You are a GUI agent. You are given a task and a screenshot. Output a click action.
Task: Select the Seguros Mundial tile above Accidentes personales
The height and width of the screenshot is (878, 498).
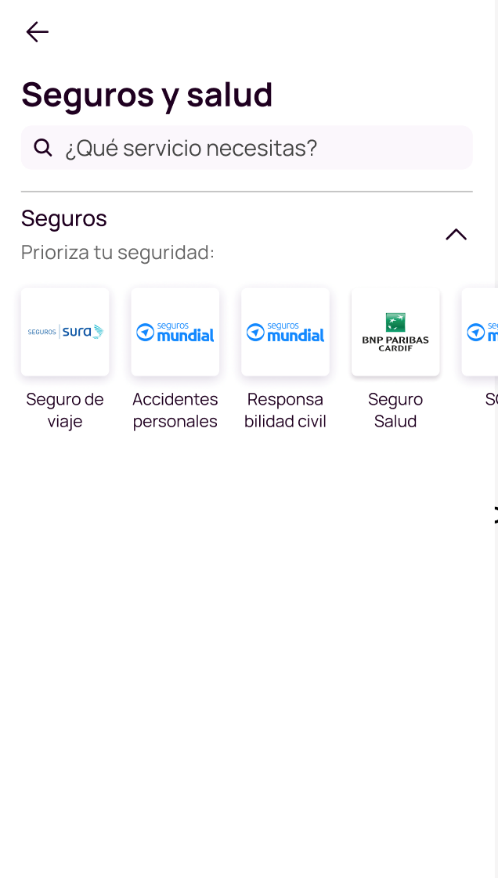[x=175, y=331]
